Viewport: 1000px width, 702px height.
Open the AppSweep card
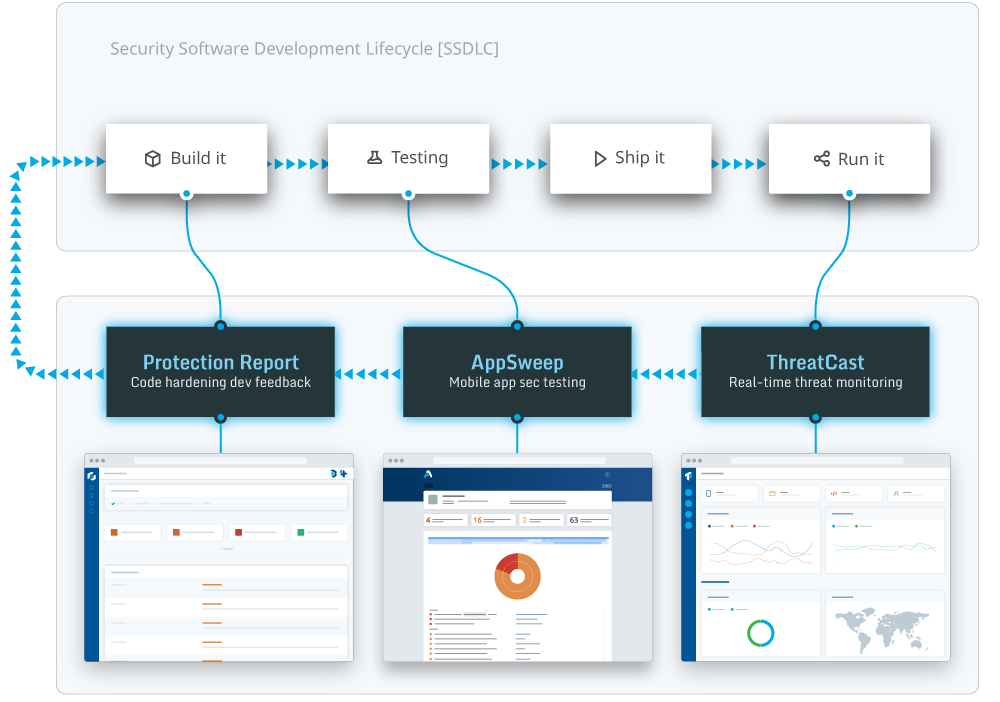click(517, 372)
